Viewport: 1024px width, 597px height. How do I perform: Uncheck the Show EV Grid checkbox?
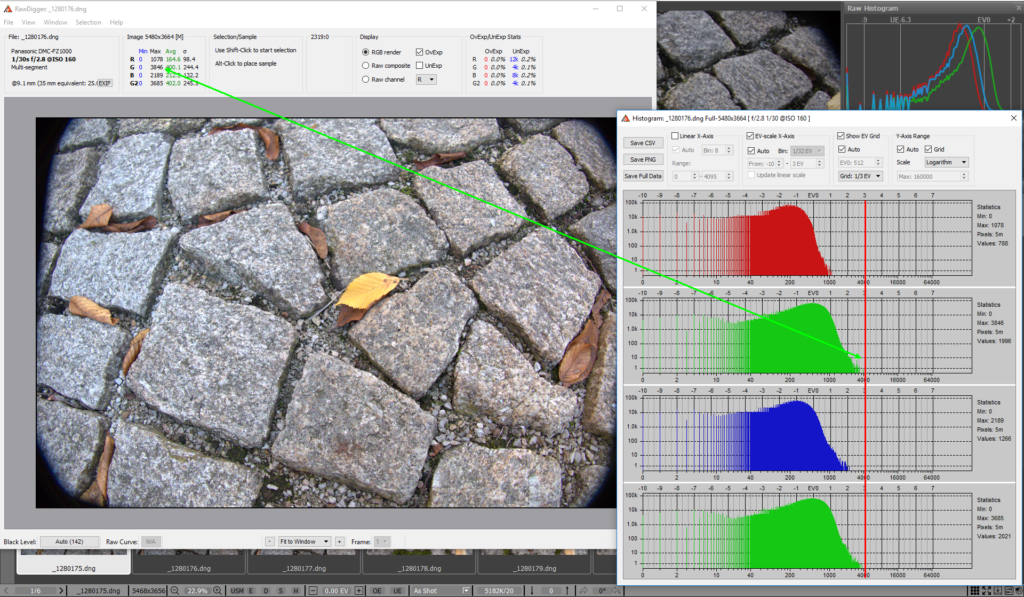click(x=841, y=136)
